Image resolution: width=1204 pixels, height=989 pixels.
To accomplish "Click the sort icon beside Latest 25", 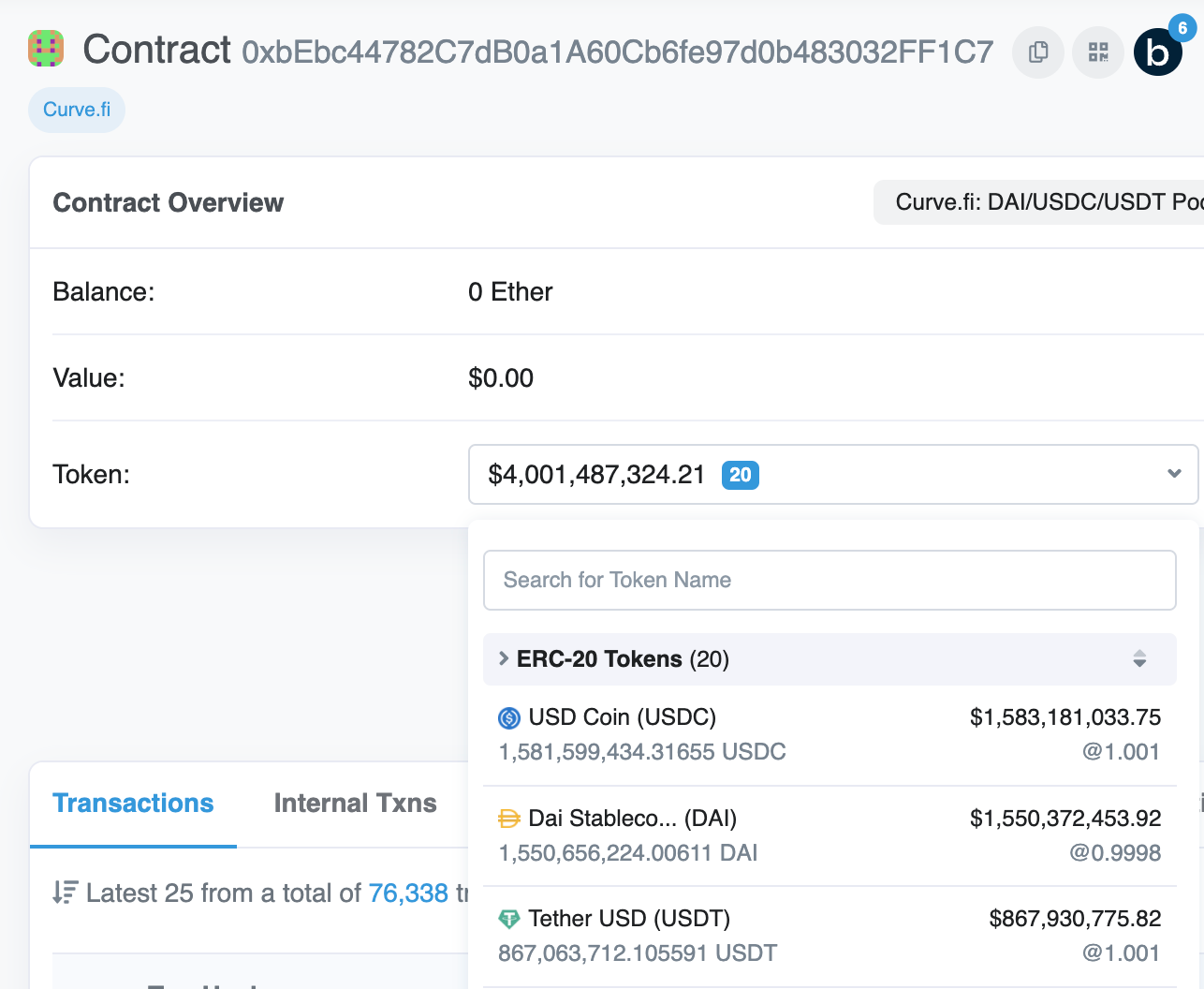I will click(65, 893).
